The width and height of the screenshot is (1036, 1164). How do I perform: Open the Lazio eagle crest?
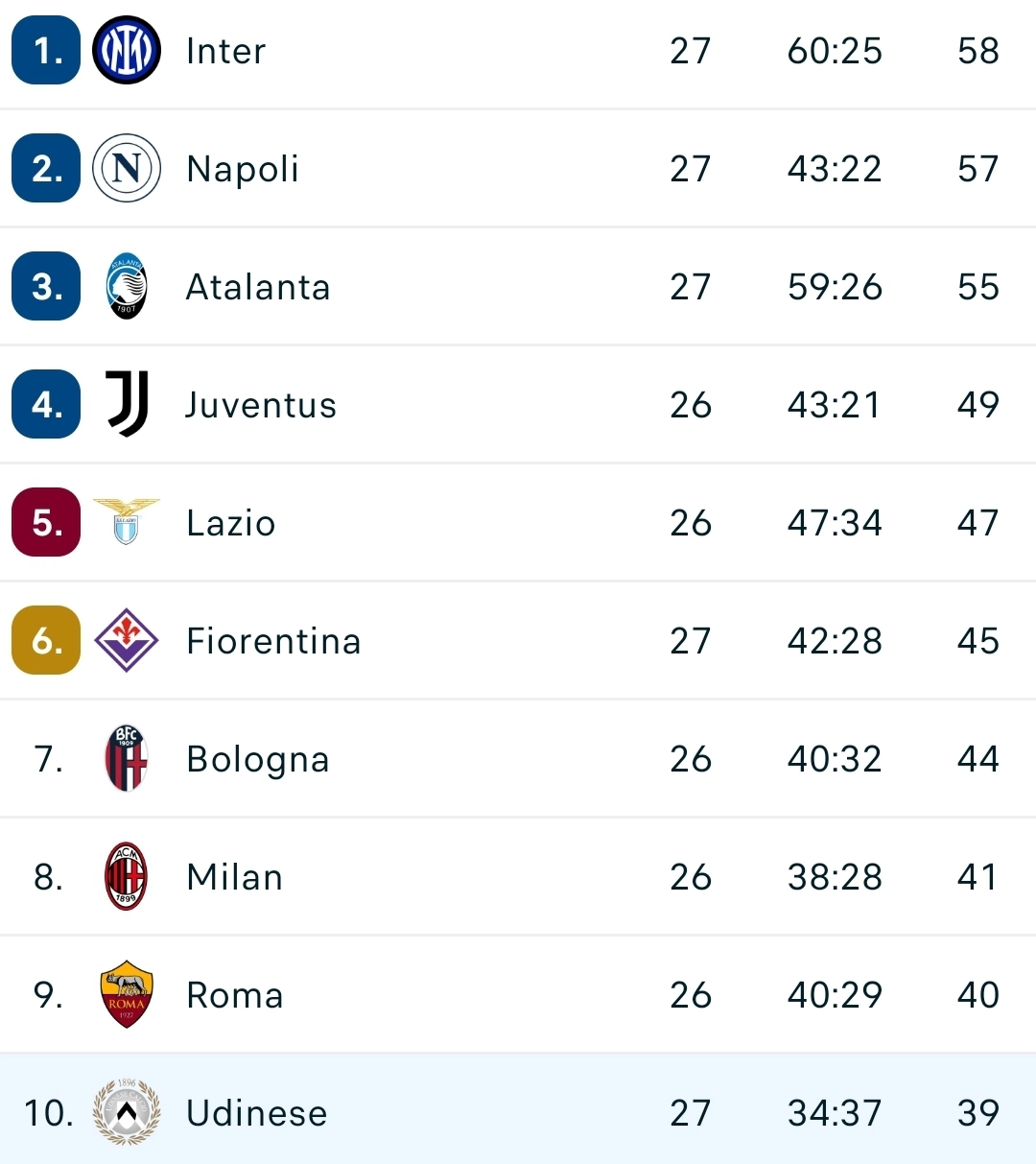[126, 522]
